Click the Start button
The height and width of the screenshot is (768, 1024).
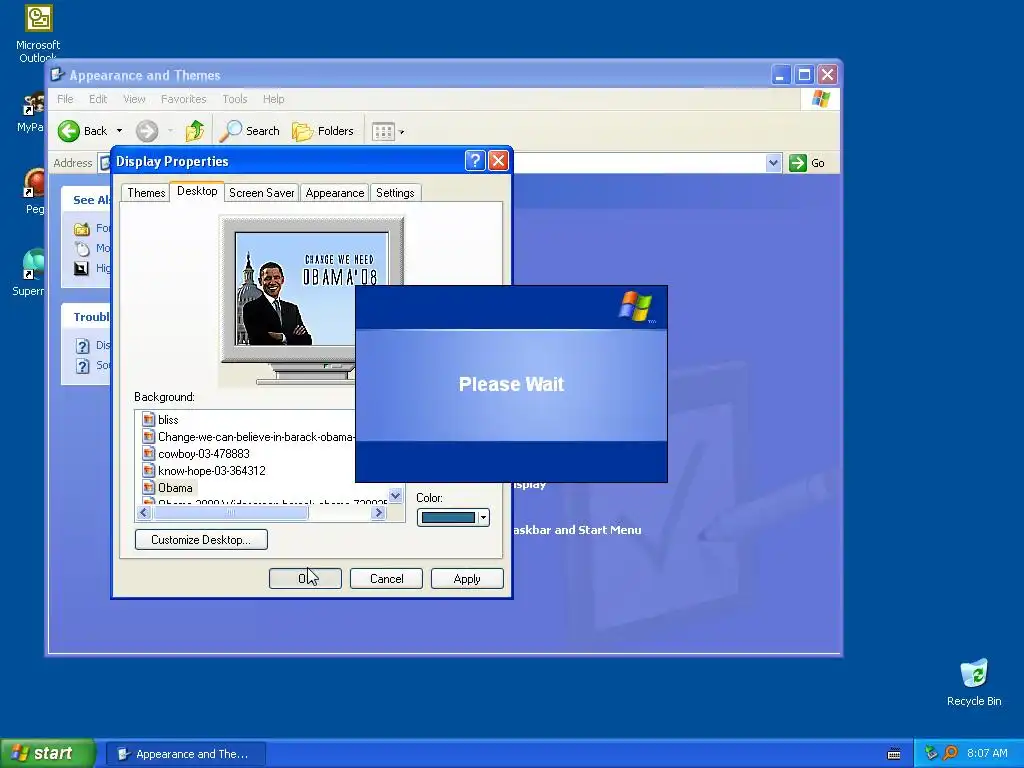(47, 753)
